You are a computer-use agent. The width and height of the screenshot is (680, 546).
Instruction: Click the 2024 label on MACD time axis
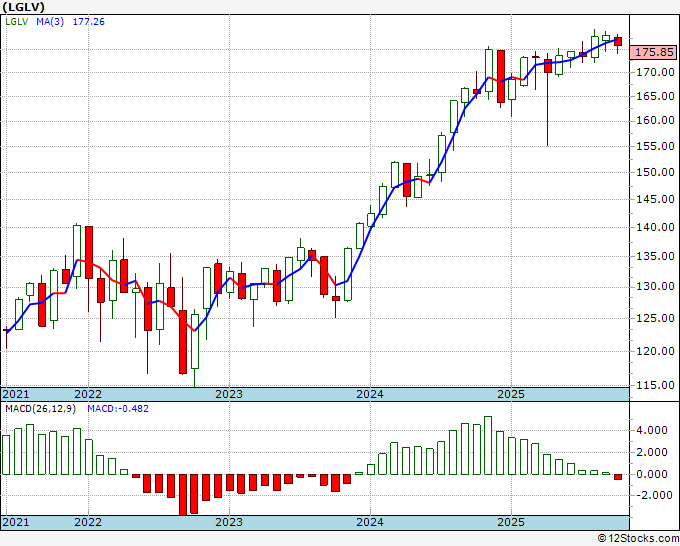point(370,522)
